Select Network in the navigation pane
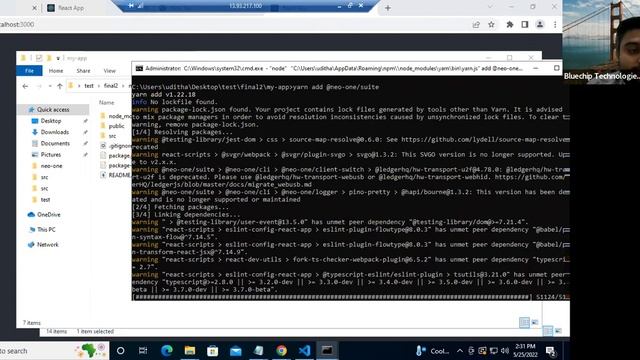The height and width of the screenshot is (360, 640). point(48,244)
